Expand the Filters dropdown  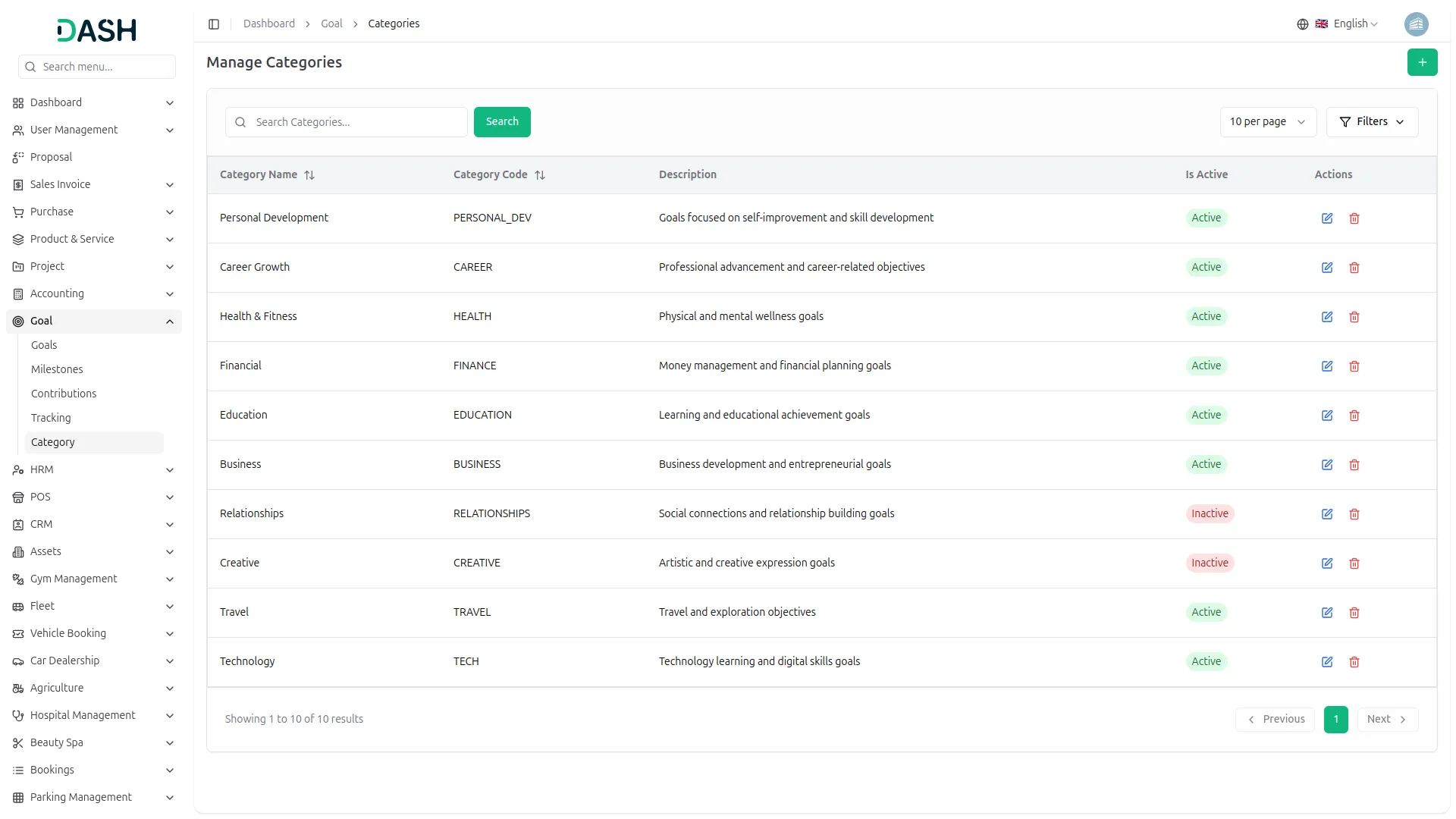pyautogui.click(x=1371, y=122)
